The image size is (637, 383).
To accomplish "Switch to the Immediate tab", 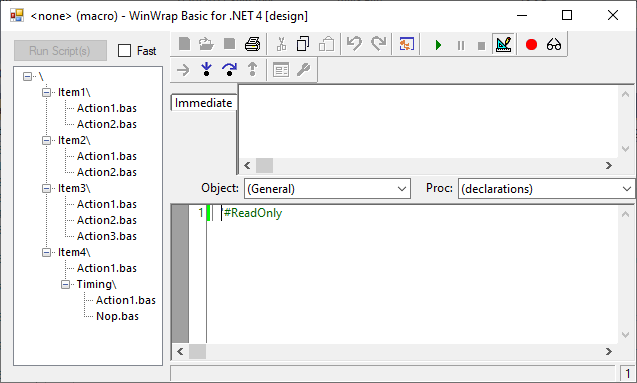I will pos(204,103).
